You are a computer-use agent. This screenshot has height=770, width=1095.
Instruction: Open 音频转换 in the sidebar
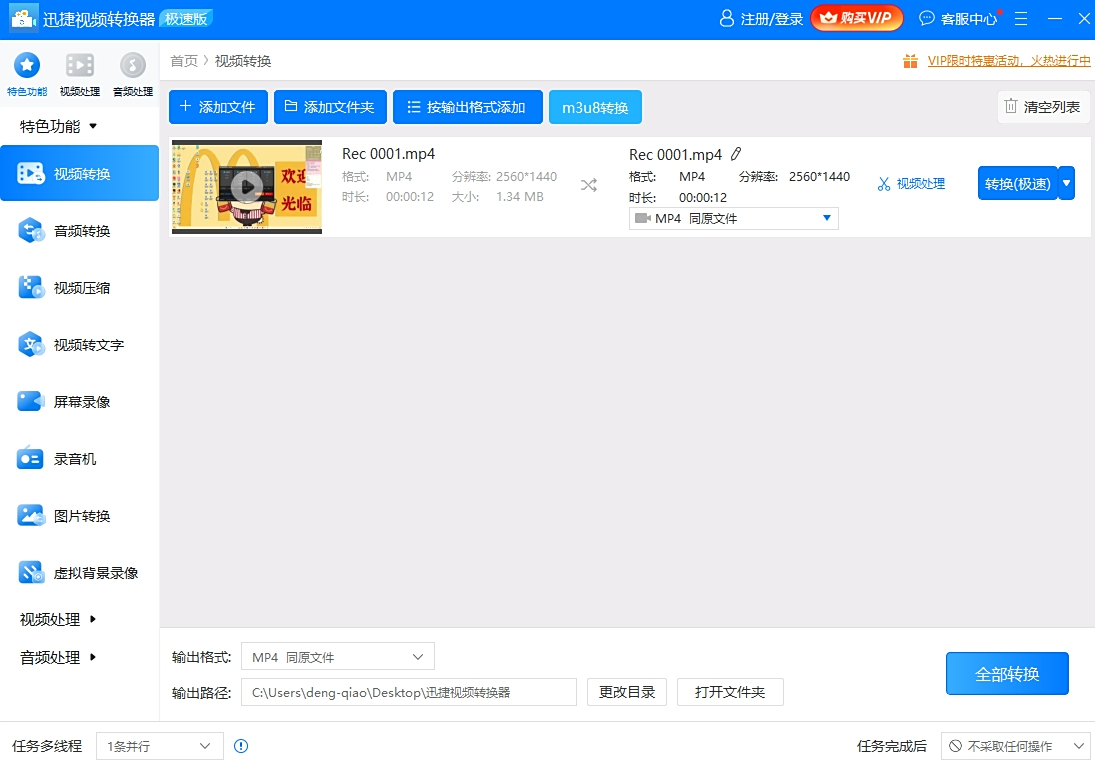click(80, 230)
